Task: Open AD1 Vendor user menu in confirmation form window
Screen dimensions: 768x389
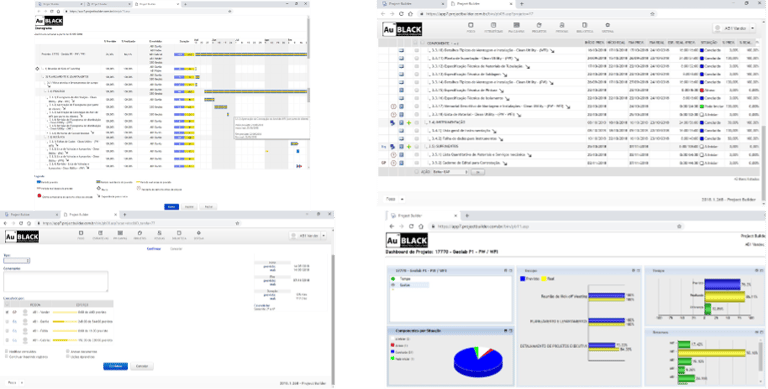Action: click(x=308, y=236)
